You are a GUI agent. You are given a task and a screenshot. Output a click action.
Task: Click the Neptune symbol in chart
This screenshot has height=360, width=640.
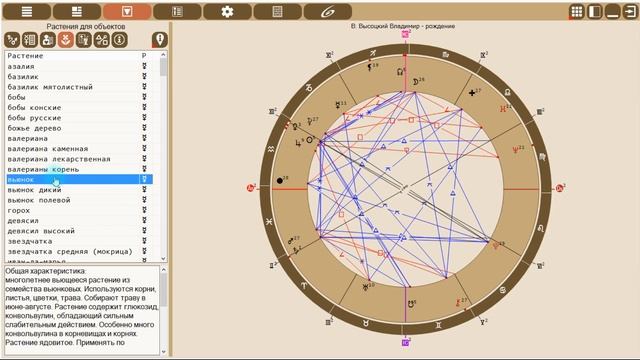pyautogui.click(x=516, y=150)
